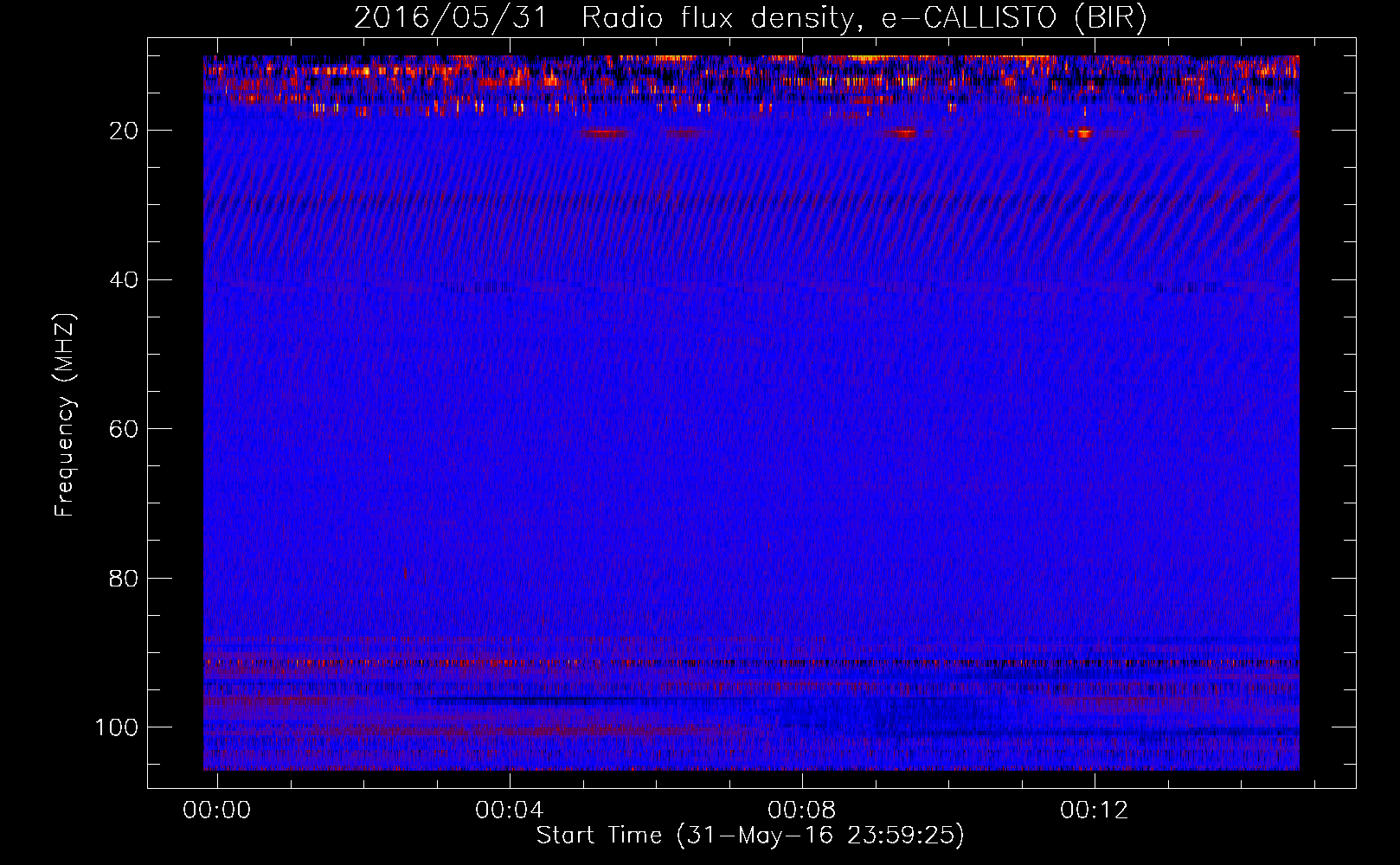Click the 00:04 time tick label

510,810
